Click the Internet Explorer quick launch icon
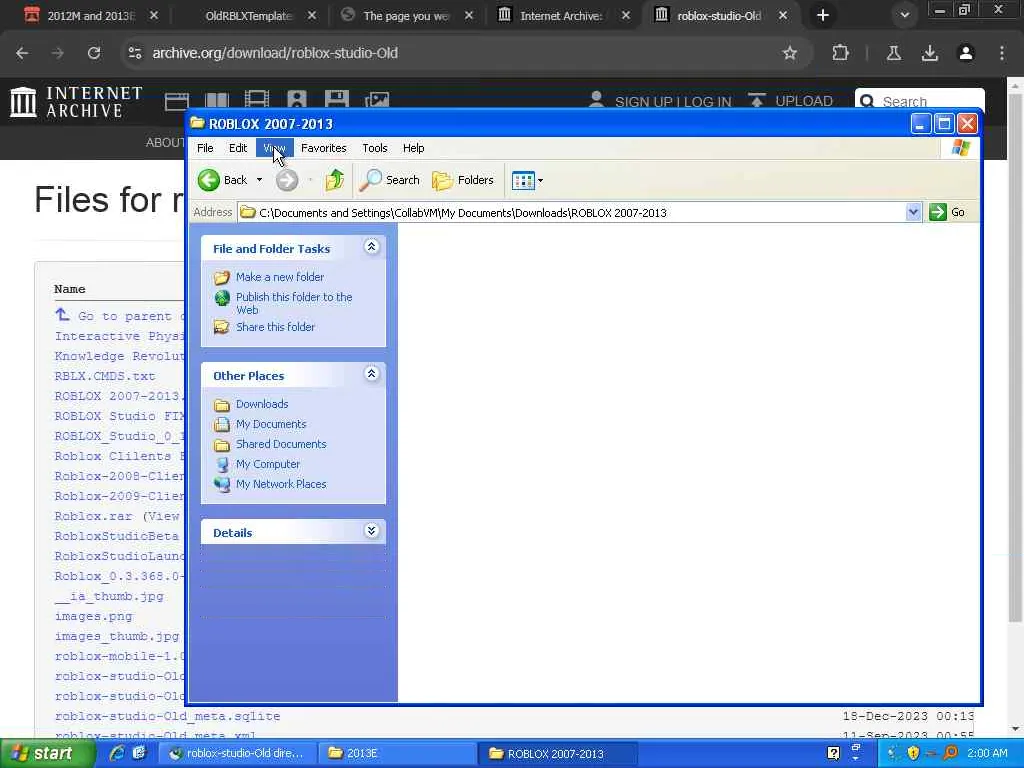Screen dimensions: 1024x768 [117, 754]
